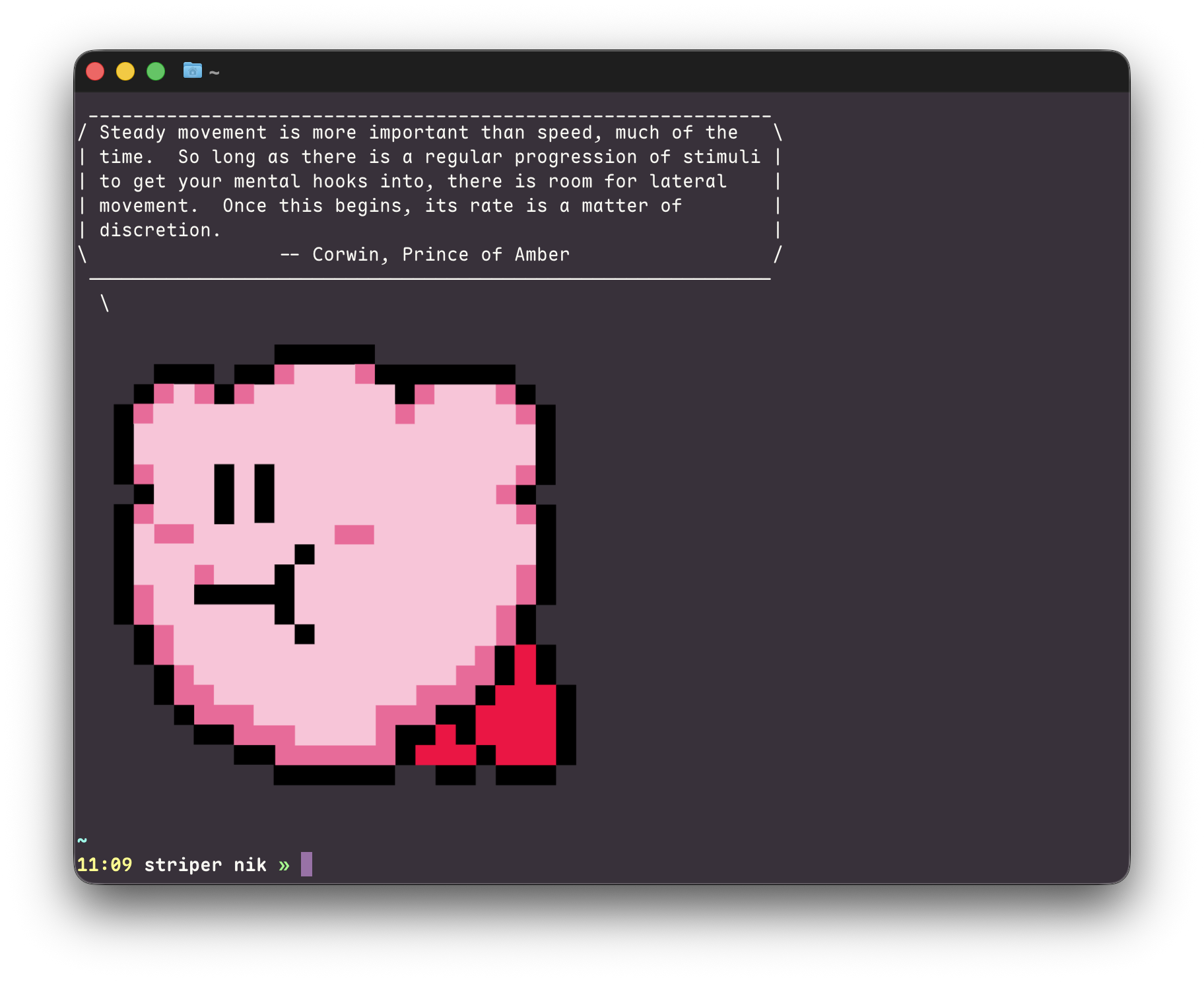This screenshot has height=982, width=1204.
Task: Click the purple cursor block at the prompt
Action: click(x=306, y=864)
